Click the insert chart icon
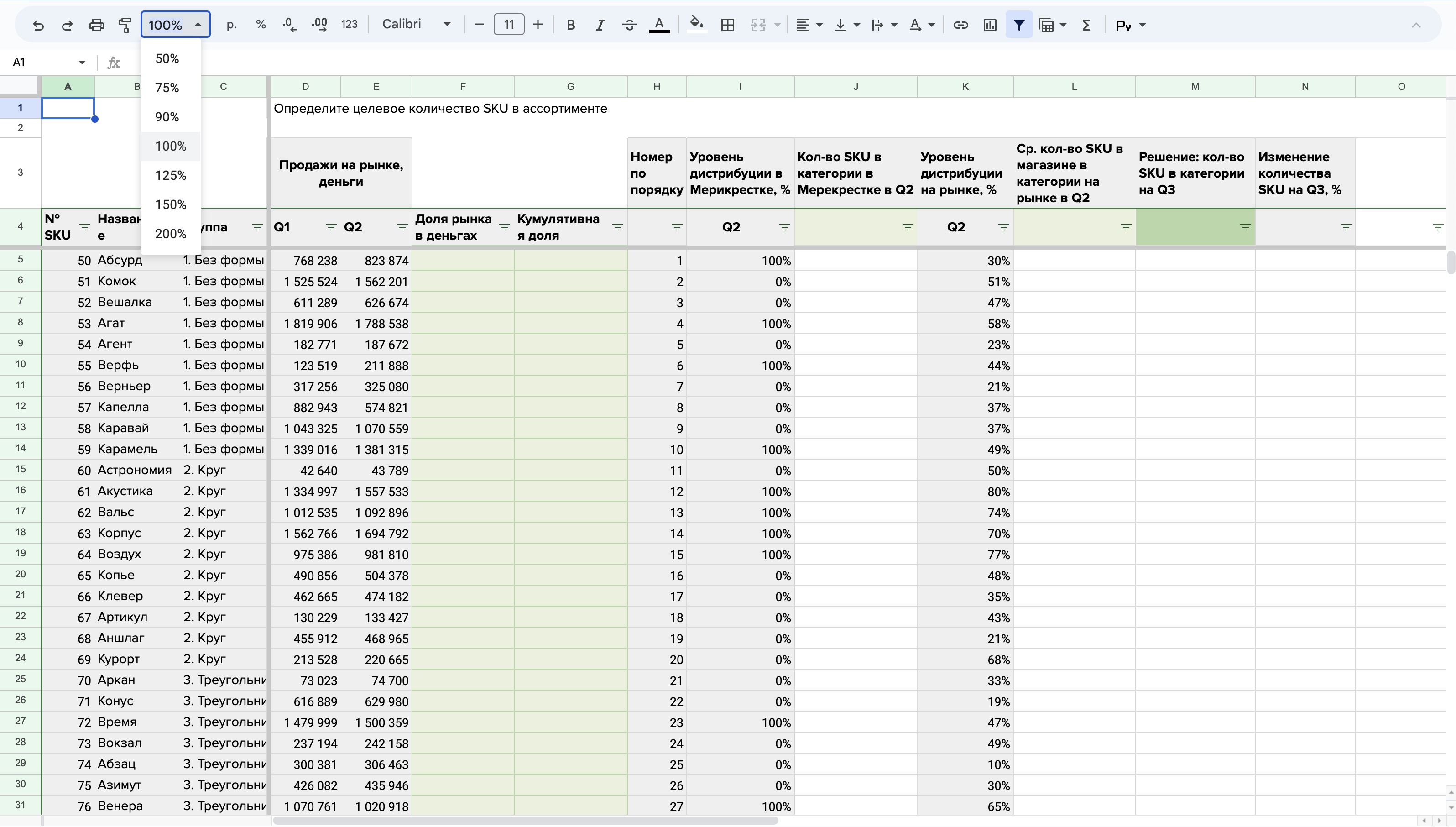The height and width of the screenshot is (827, 1456). (x=990, y=25)
